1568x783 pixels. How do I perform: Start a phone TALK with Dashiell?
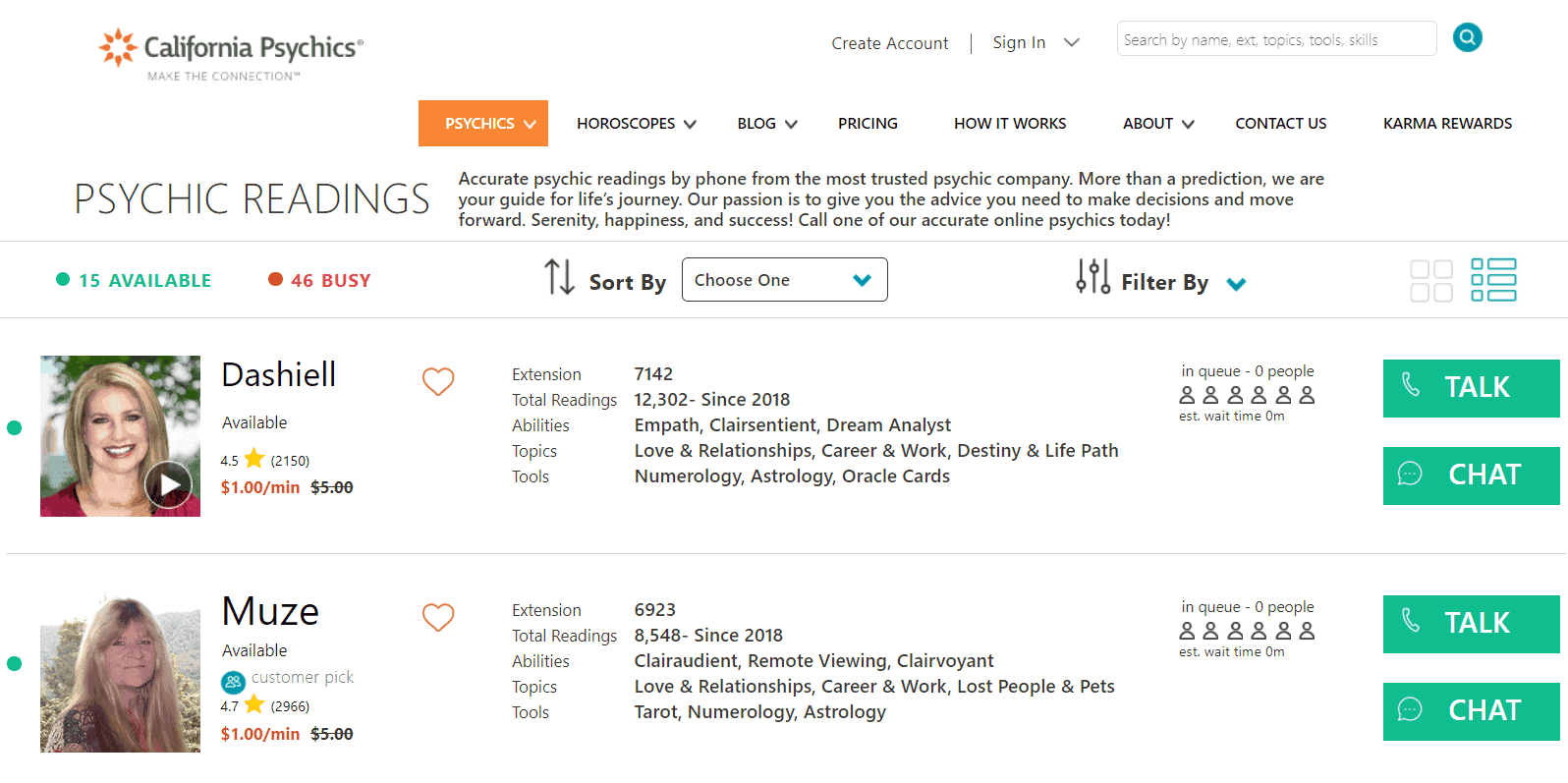[x=1471, y=388]
